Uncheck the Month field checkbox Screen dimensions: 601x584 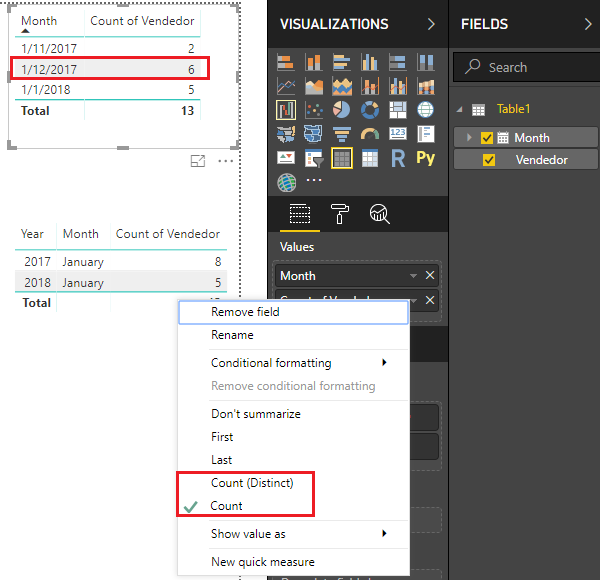487,138
